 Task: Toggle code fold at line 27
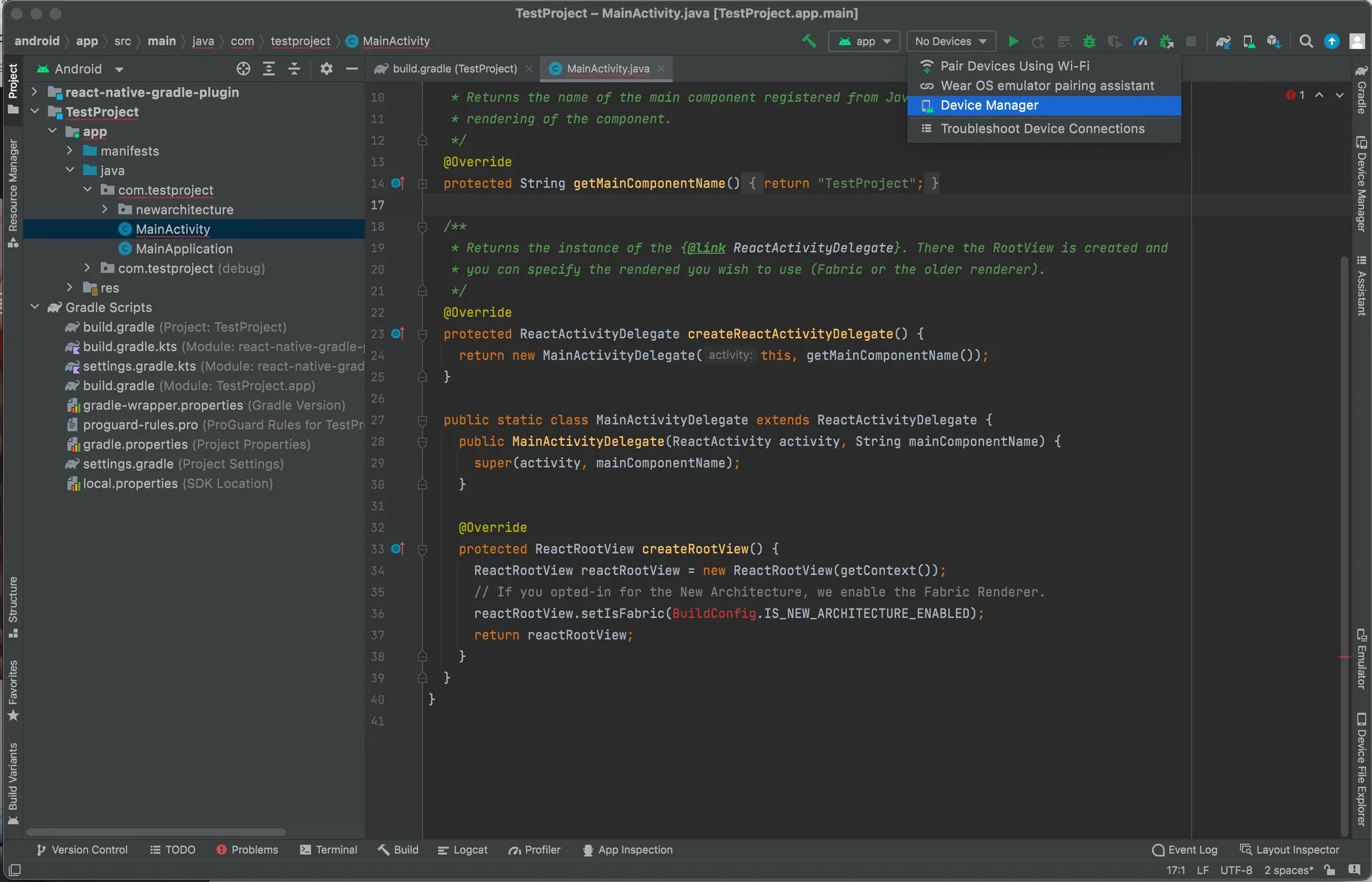point(422,421)
